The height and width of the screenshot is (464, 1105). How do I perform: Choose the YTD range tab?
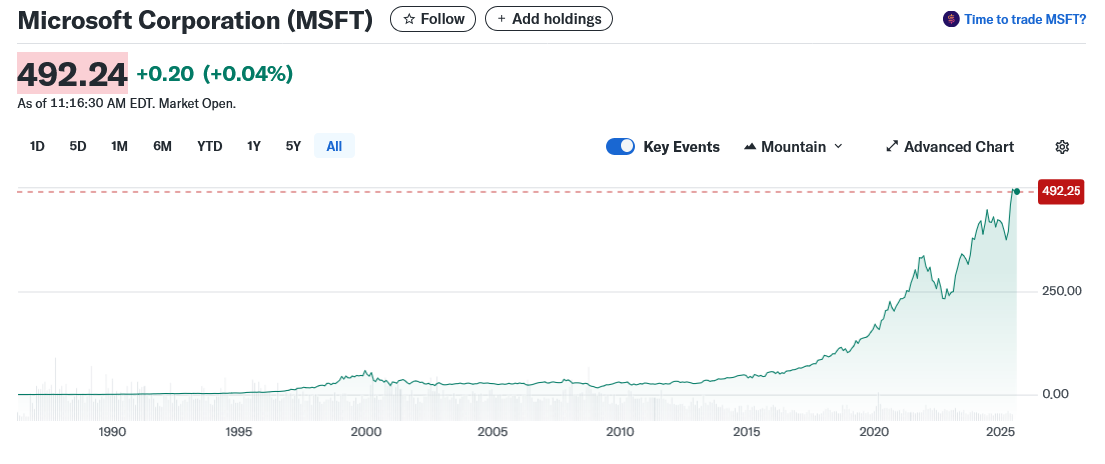point(209,147)
